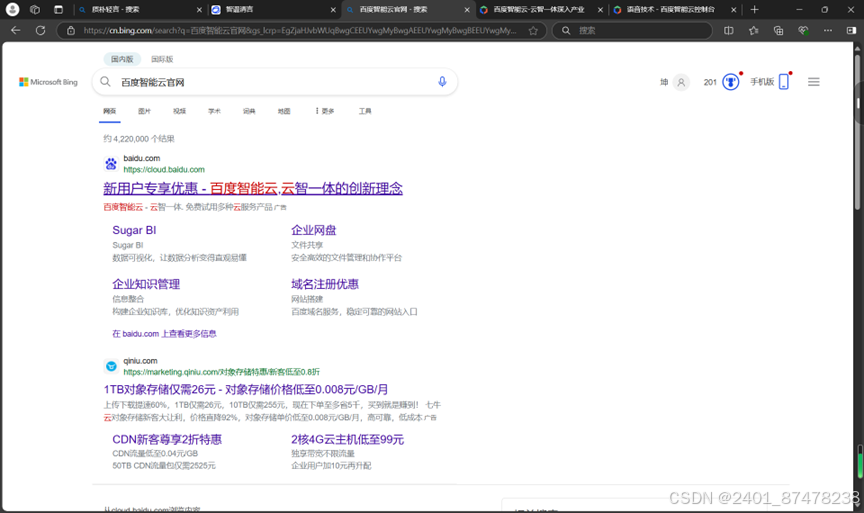This screenshot has height=513, width=864.
Task: Open the favorites list icon
Action: (753, 31)
